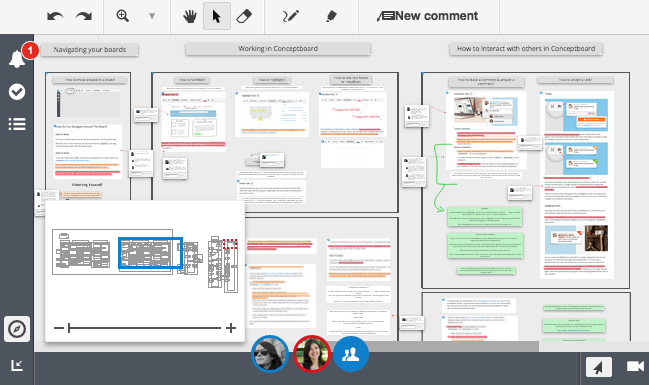Expand the zoom dropdown arrow

pyautogui.click(x=152, y=16)
